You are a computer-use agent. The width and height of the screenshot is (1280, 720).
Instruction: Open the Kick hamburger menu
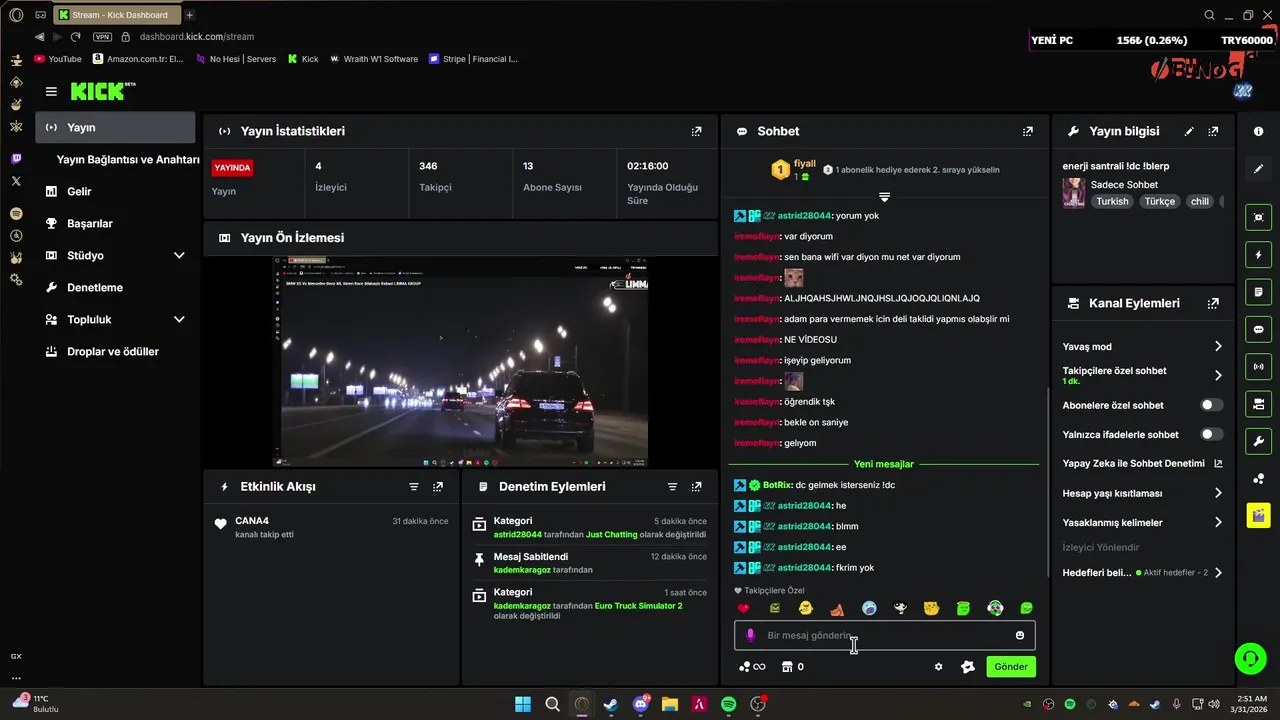(x=51, y=91)
